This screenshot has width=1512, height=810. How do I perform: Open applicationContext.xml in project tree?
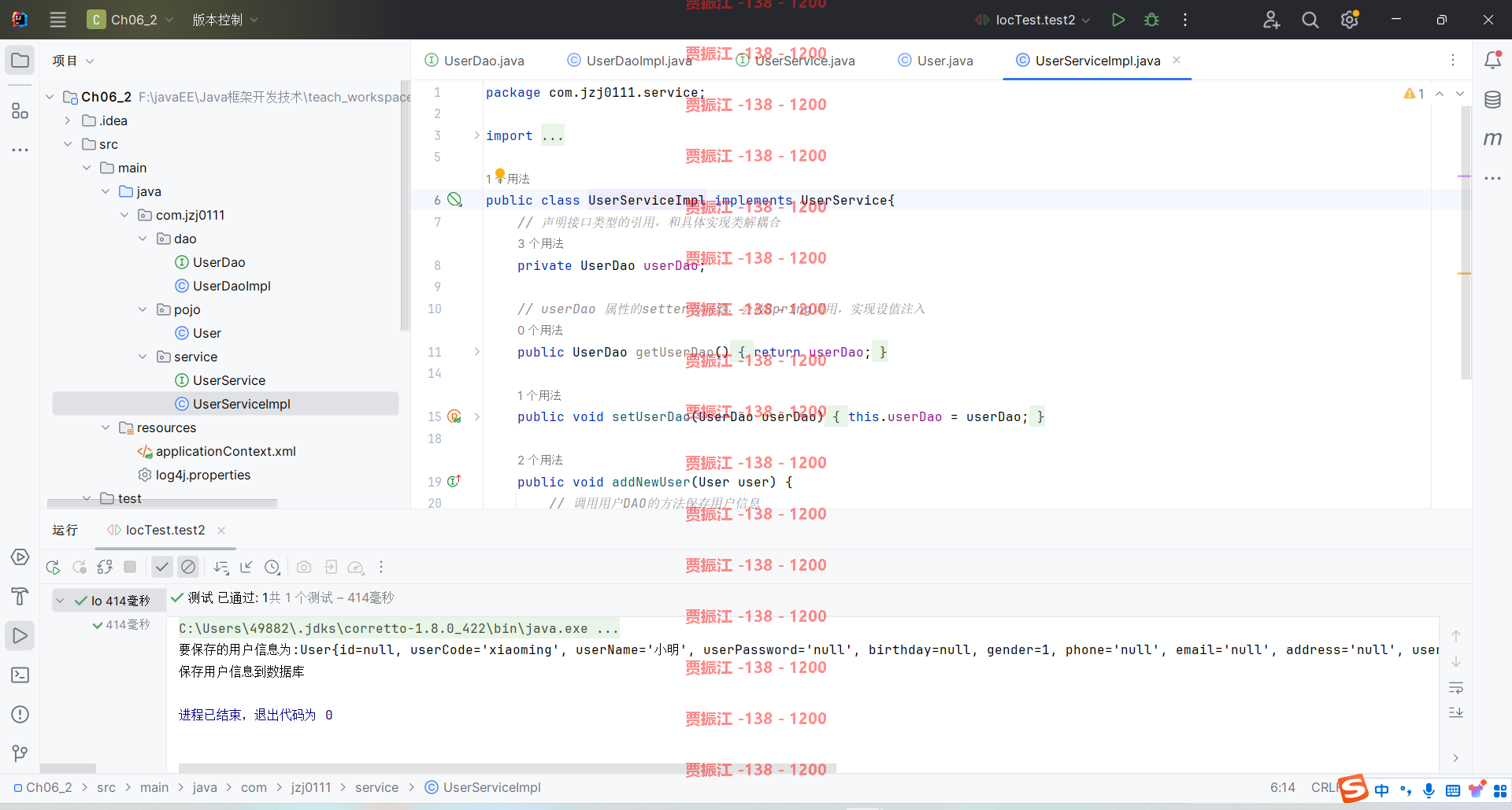[x=217, y=451]
